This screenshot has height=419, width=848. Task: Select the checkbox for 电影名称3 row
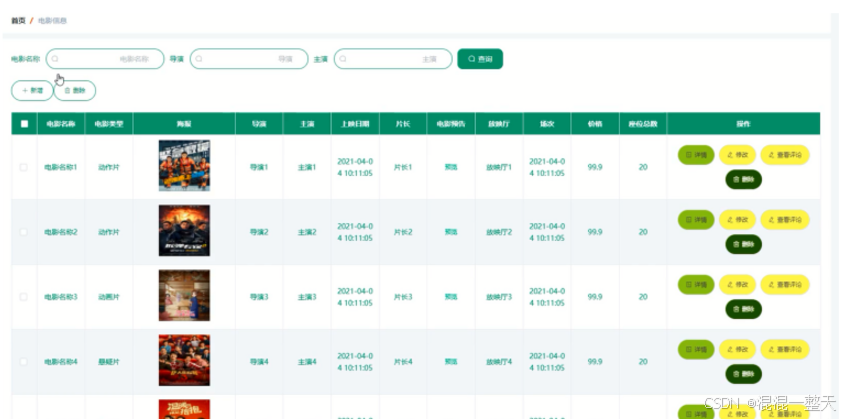pos(23,297)
